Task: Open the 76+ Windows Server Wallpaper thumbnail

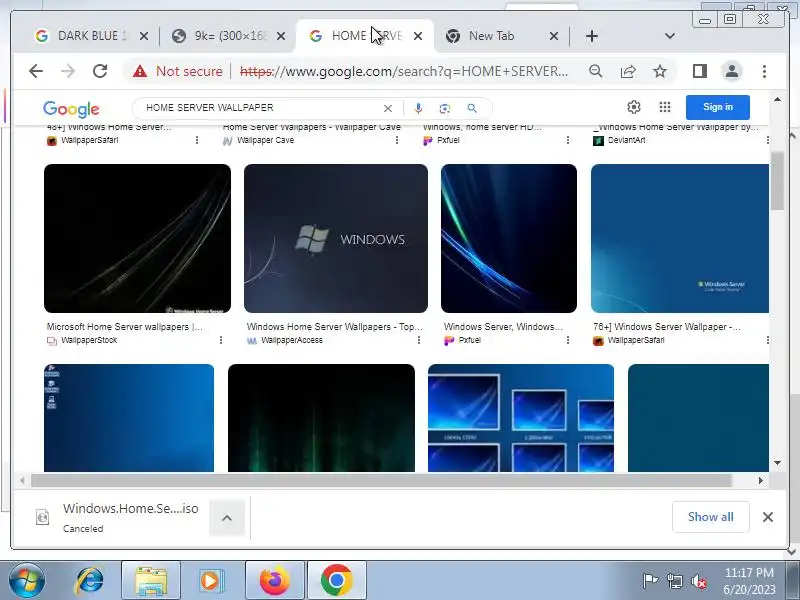Action: (x=680, y=238)
